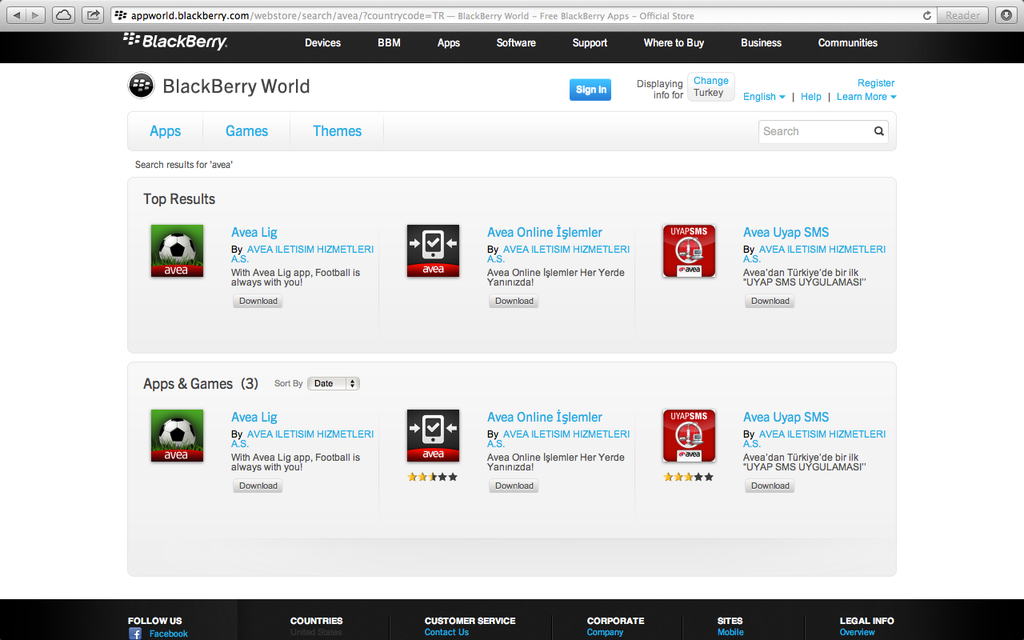Focus the Search input field
The height and width of the screenshot is (640, 1024).
point(814,131)
